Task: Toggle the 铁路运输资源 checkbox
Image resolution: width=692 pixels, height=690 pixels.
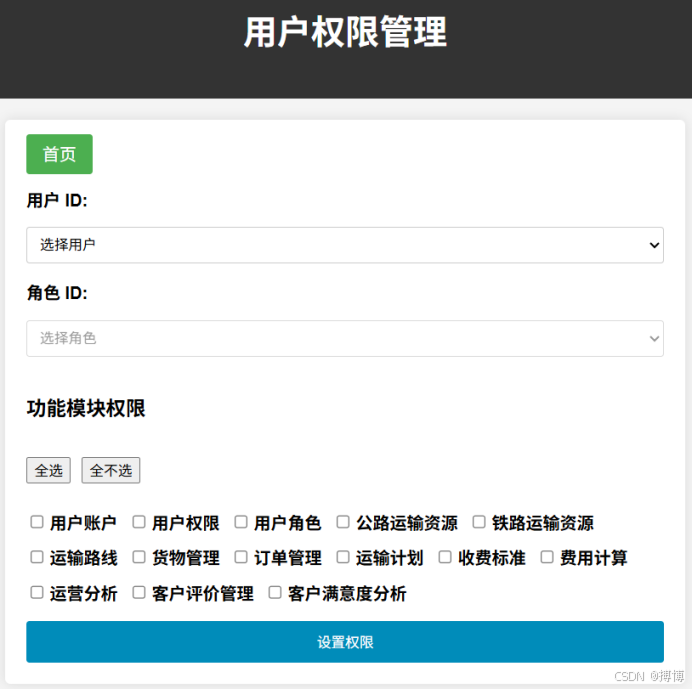Action: click(479, 522)
